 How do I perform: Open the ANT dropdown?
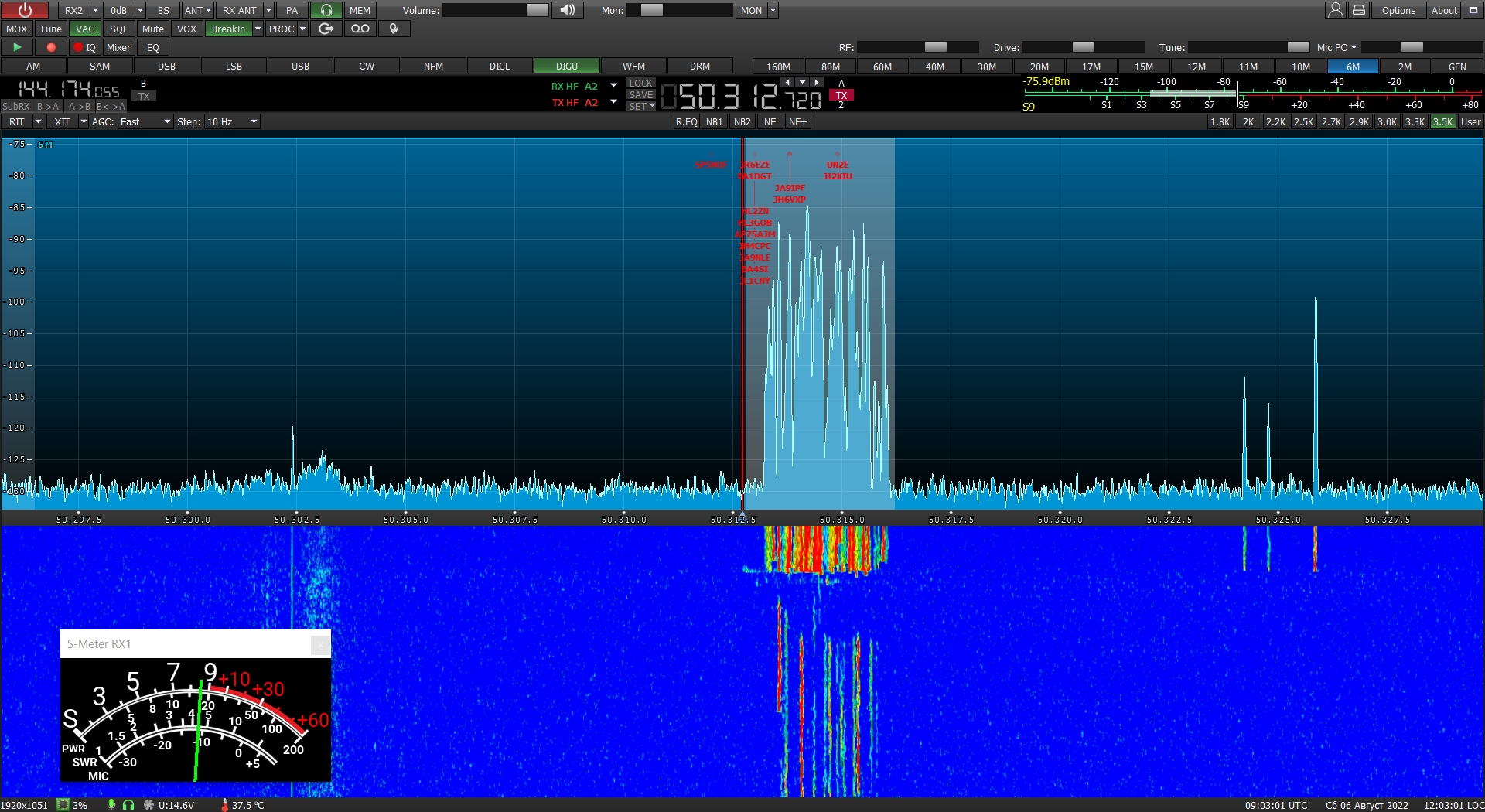pyautogui.click(x=198, y=10)
